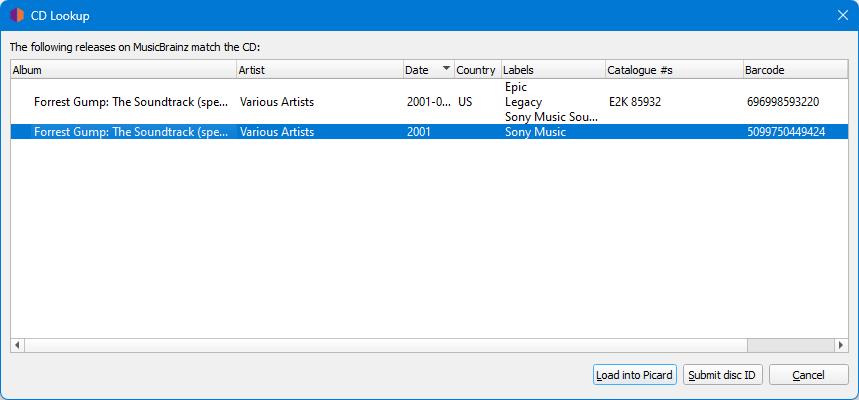Click barcode 696998593220 cell

point(783,102)
